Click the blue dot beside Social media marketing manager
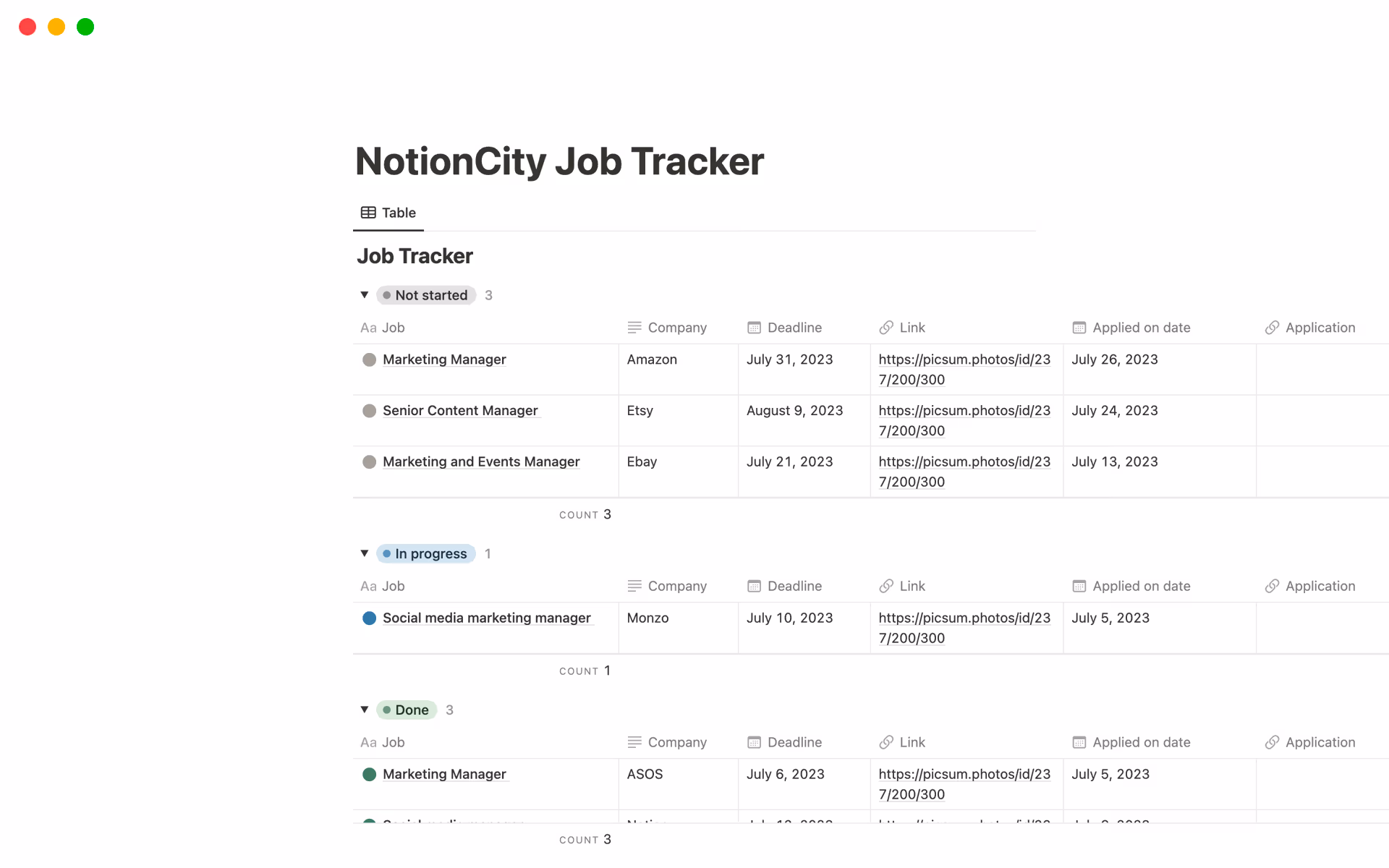This screenshot has width=1389, height=868. (x=369, y=618)
